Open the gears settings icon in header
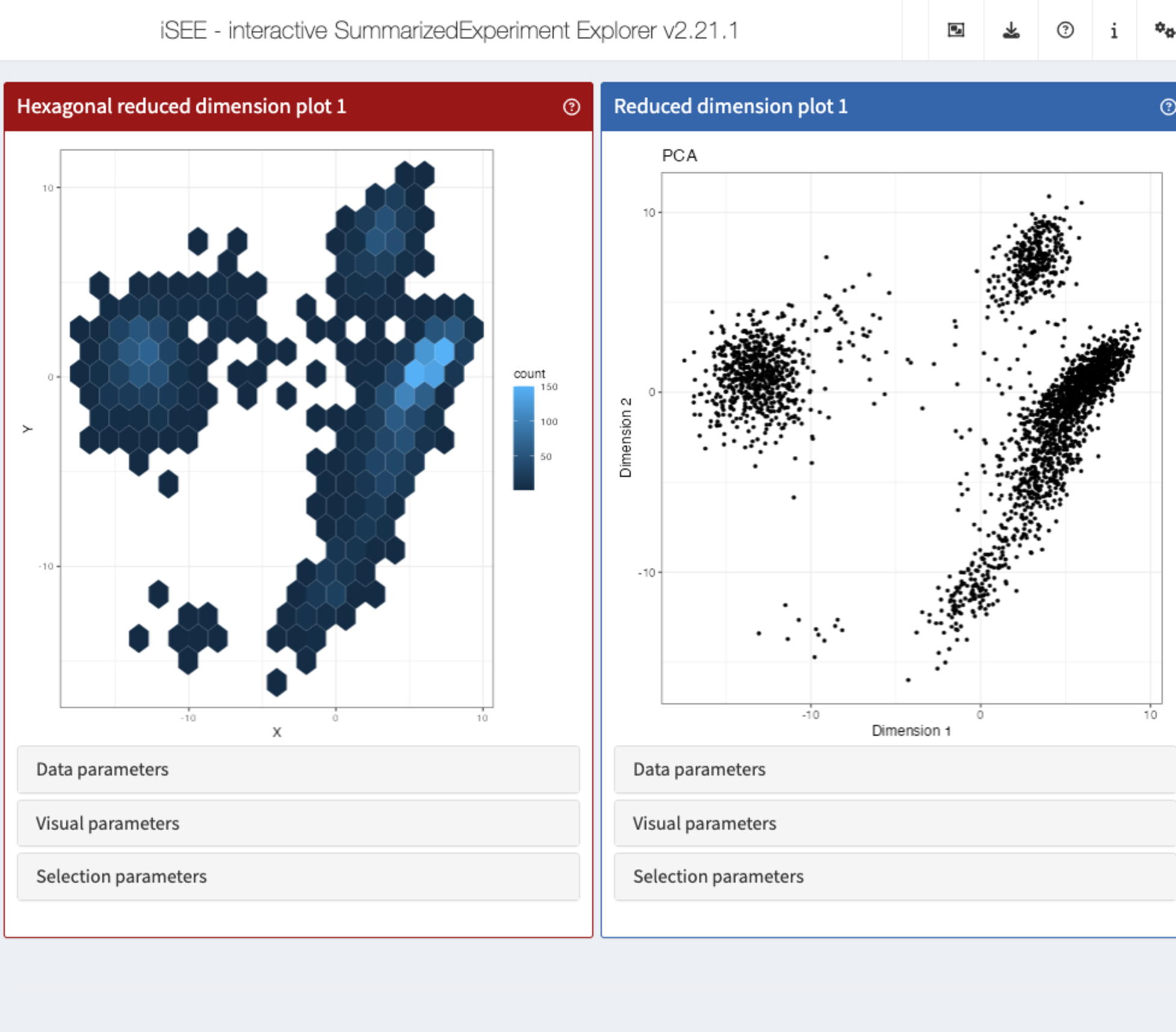The height and width of the screenshot is (1032, 1176). 1165,30
